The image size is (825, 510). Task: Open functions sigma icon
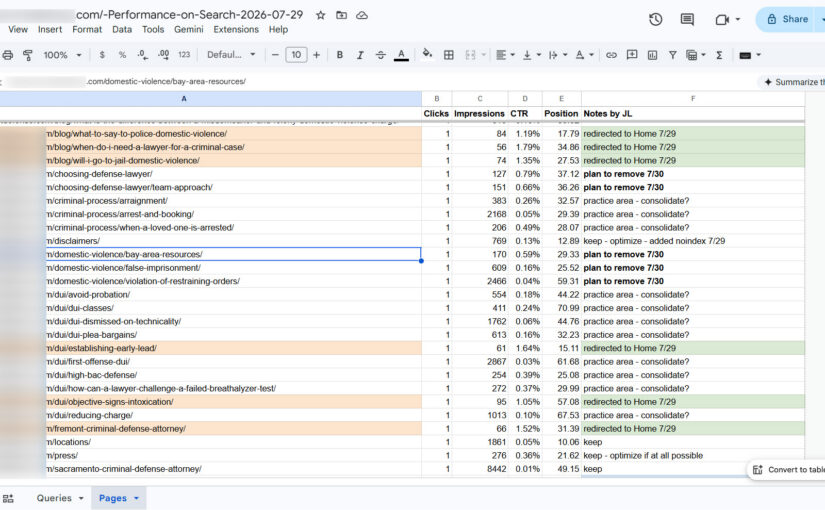(719, 55)
